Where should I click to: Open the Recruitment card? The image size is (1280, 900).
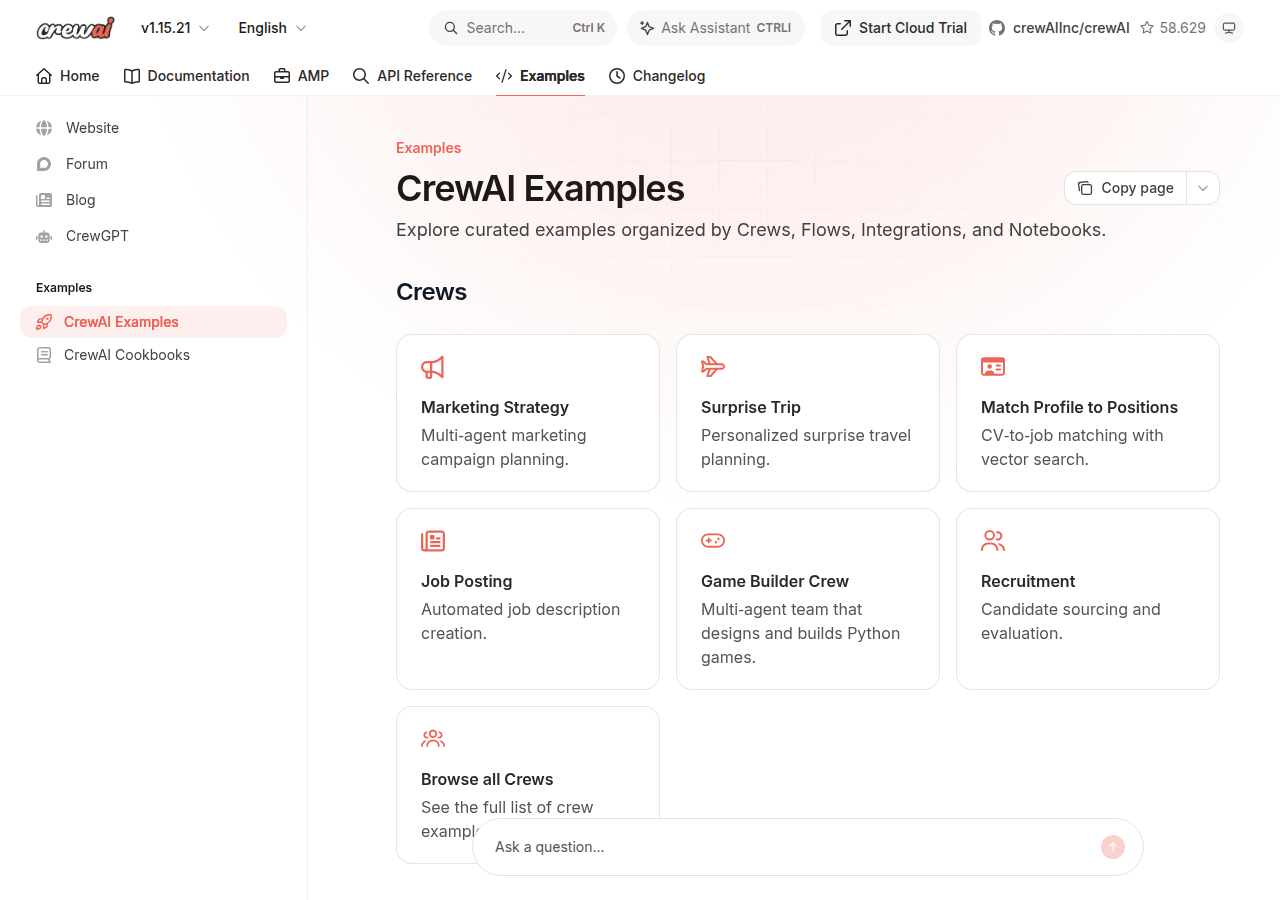[1088, 599]
